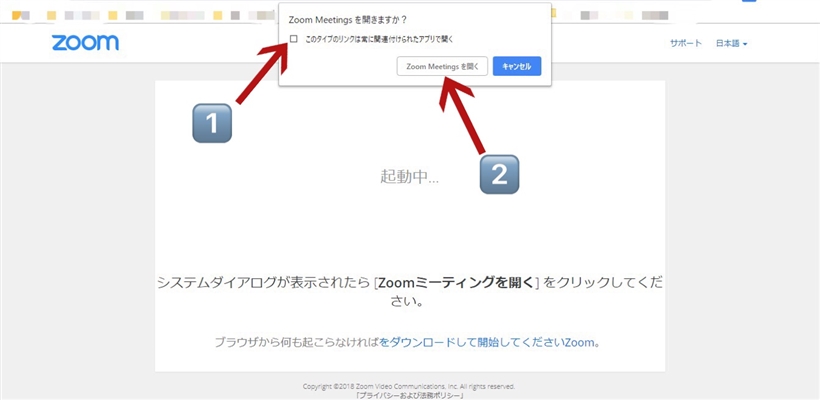Image resolution: width=820 pixels, height=400 pixels.
Task: Click the copyright 2018 Zoom Video Communications text
Action: 409,387
